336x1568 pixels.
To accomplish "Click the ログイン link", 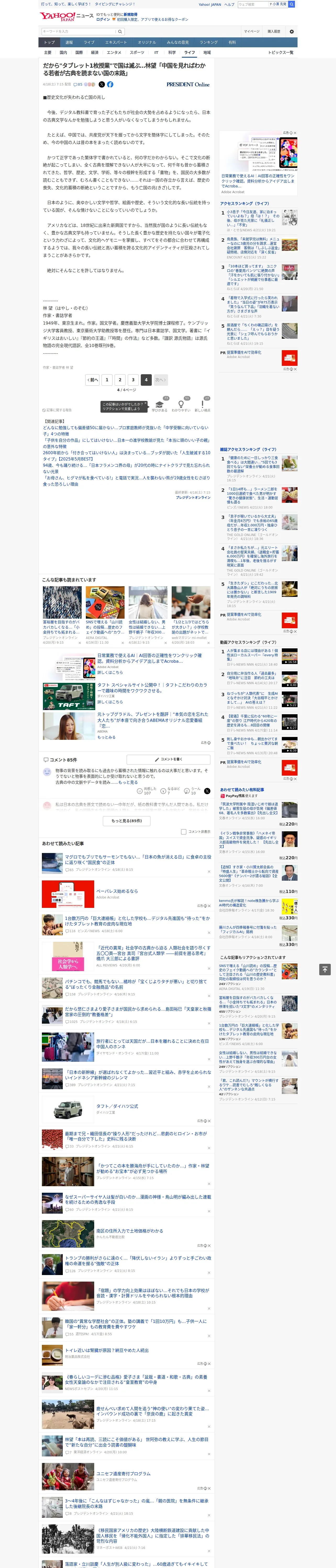I will (103, 20).
